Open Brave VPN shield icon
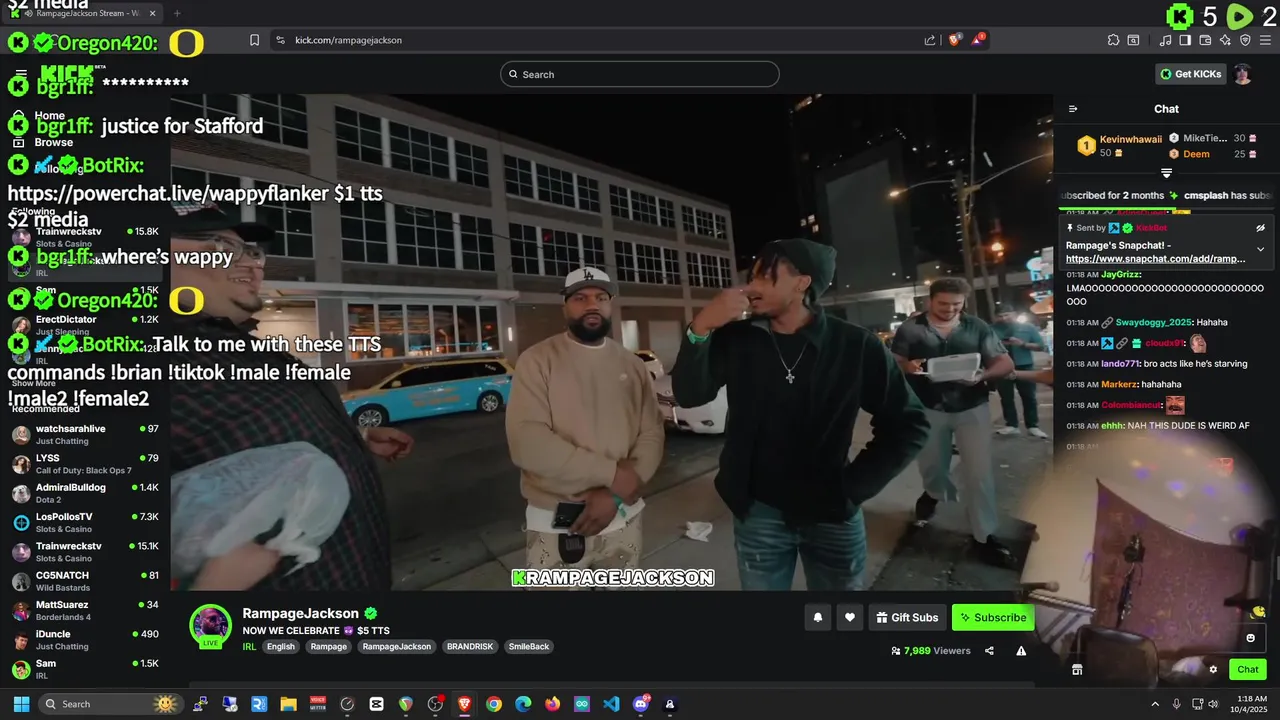This screenshot has height=720, width=1280. [x=1245, y=40]
